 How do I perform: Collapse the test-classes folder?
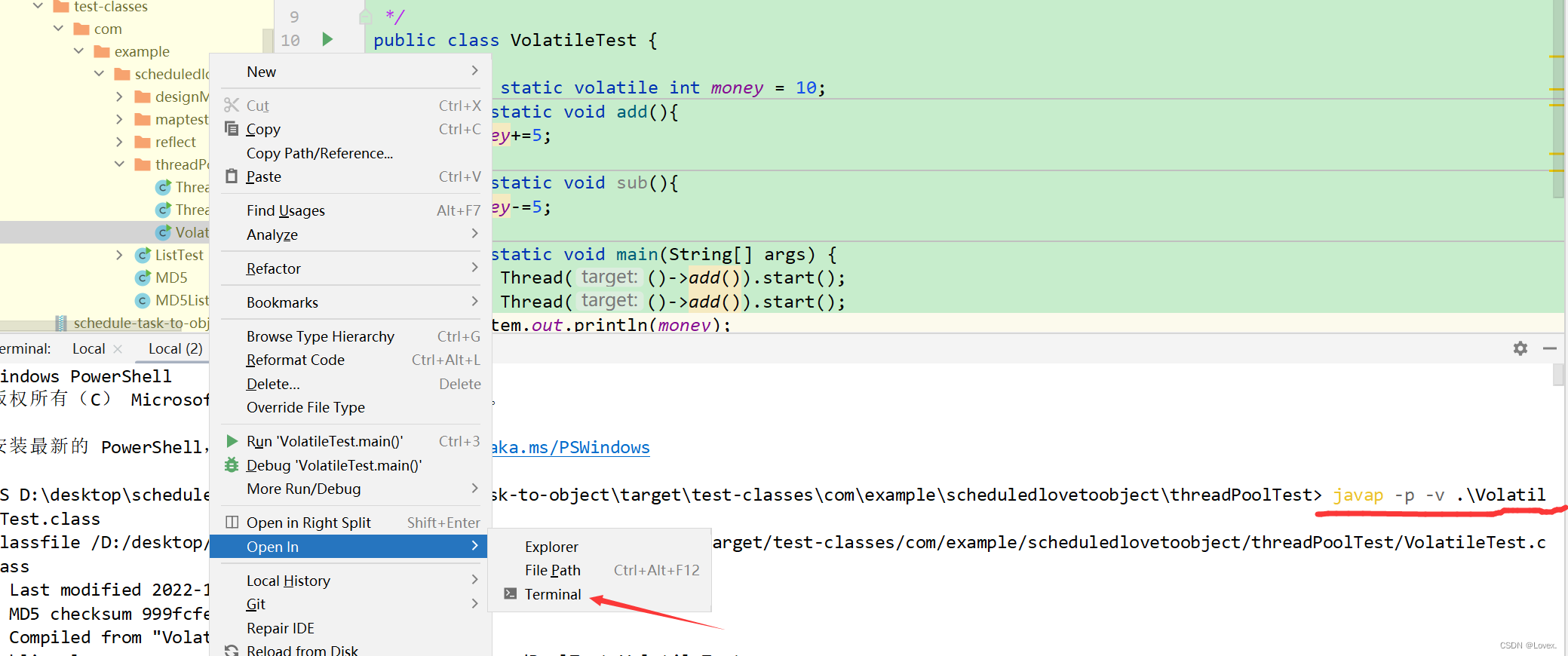[x=38, y=6]
